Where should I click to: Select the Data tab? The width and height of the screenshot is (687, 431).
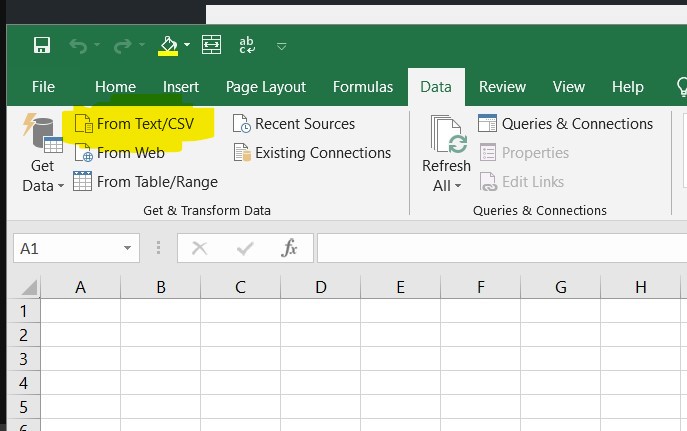click(x=436, y=87)
